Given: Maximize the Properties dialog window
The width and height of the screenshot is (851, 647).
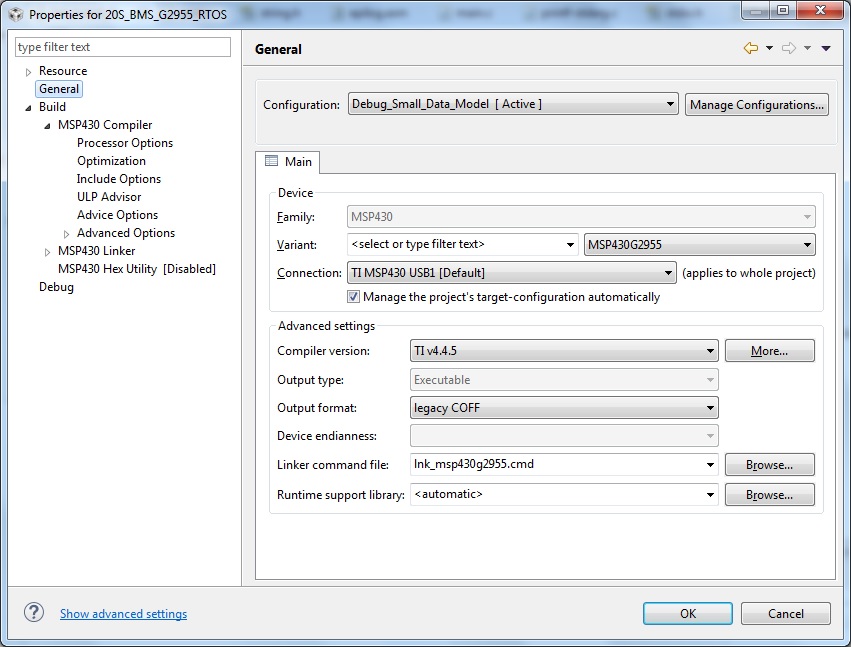Looking at the screenshot, I should pos(783,10).
